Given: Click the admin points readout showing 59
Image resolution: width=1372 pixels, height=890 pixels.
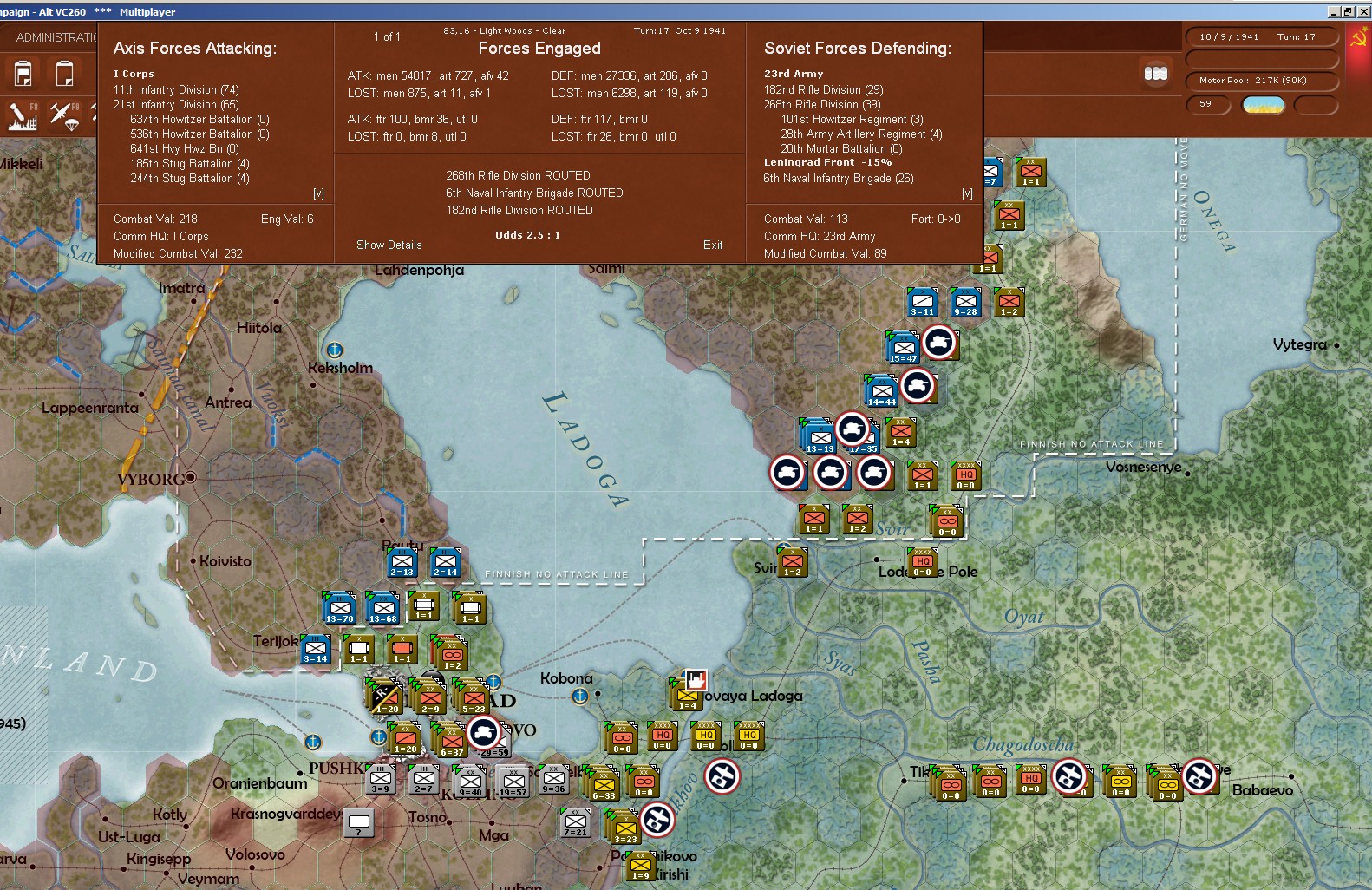Looking at the screenshot, I should pos(1208,104).
